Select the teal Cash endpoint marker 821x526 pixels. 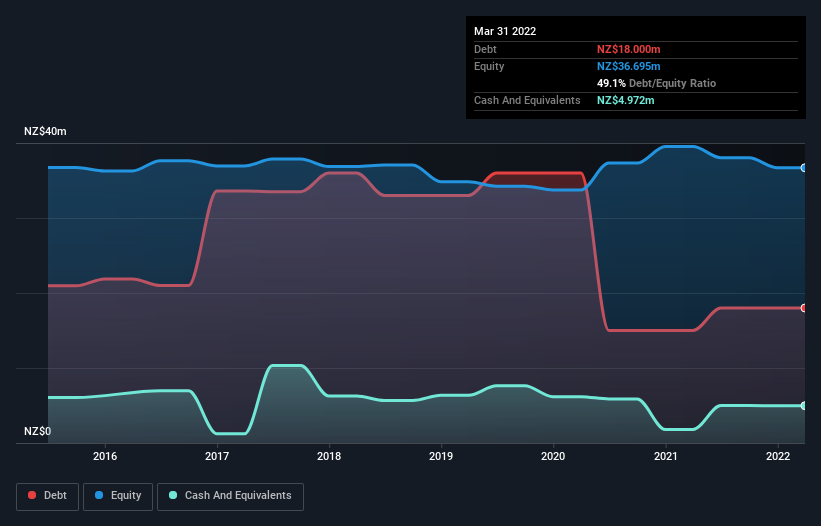click(804, 406)
